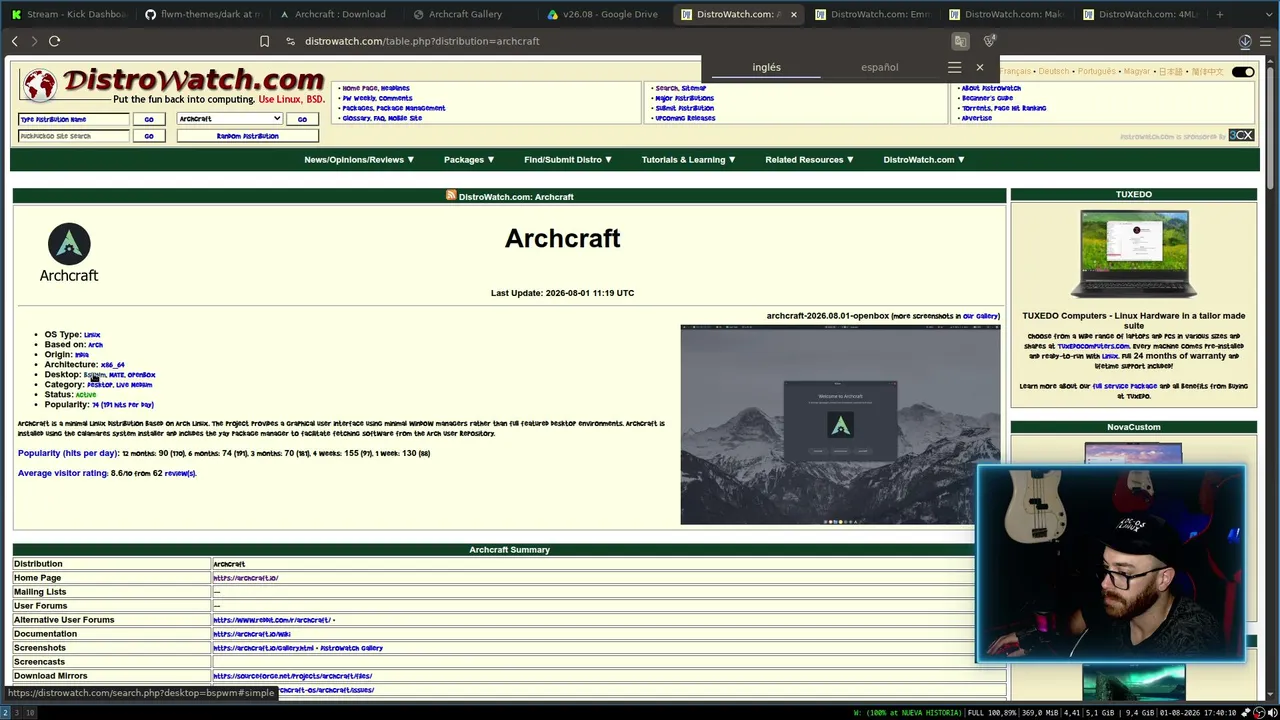Click the translate page icon
Screen dimensions: 1280x720
coord(960,41)
